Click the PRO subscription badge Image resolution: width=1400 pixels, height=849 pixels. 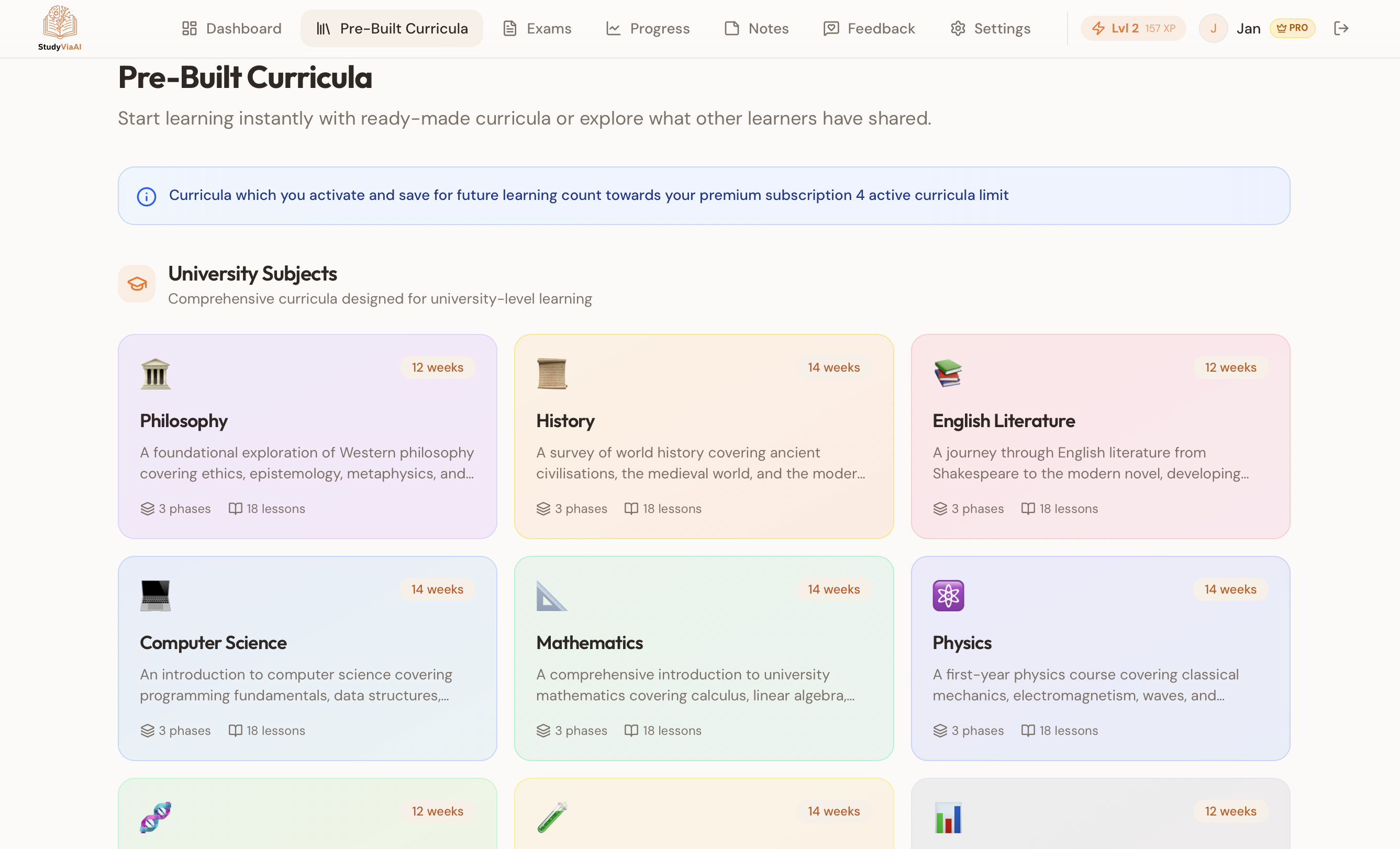(x=1292, y=28)
